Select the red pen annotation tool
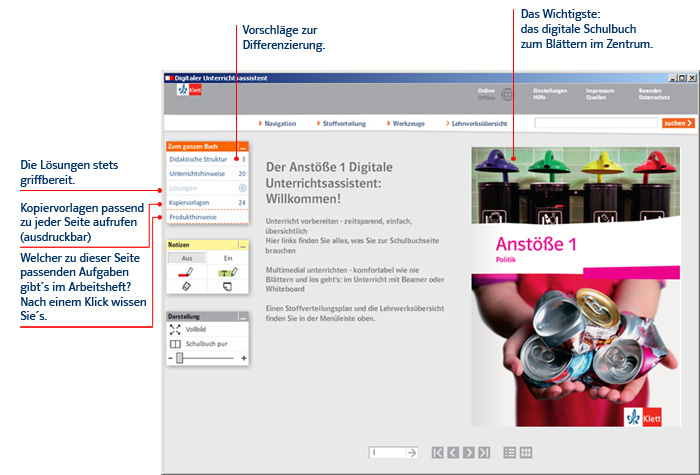 (186, 272)
